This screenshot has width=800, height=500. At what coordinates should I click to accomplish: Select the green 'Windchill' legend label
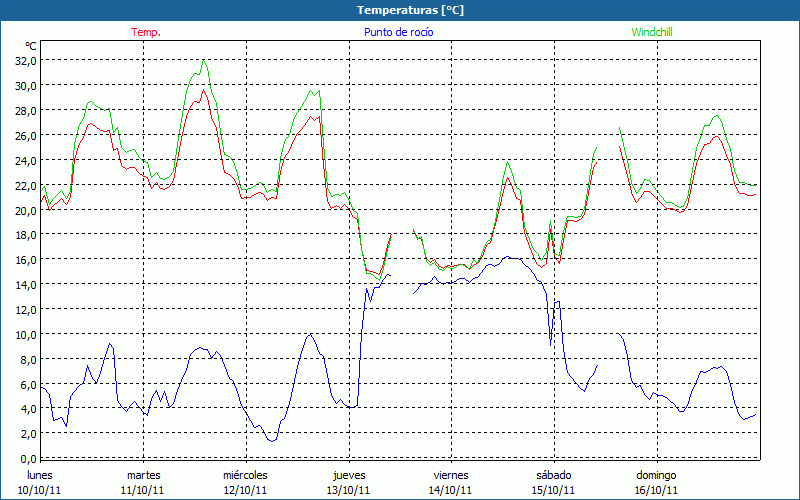[x=652, y=32]
